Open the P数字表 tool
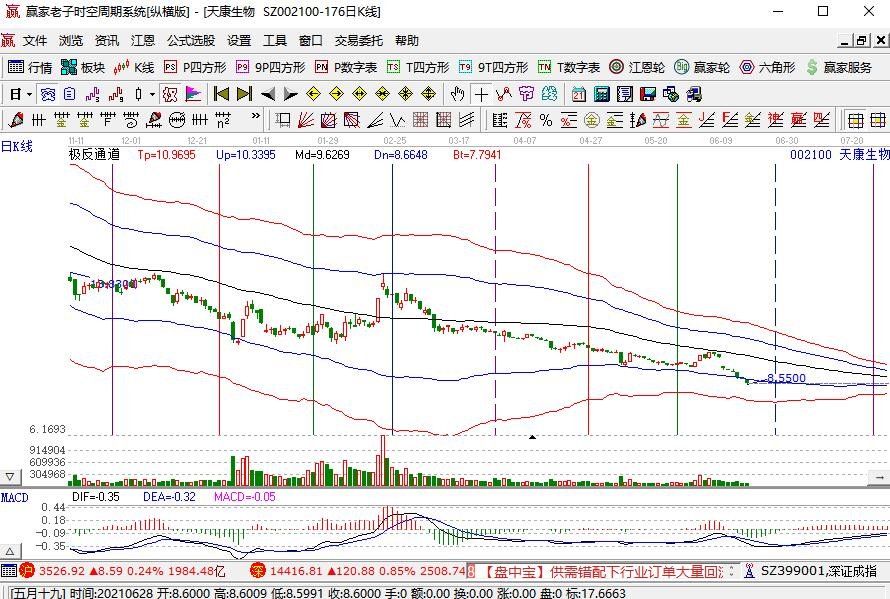The width and height of the screenshot is (890, 599). (x=346, y=68)
